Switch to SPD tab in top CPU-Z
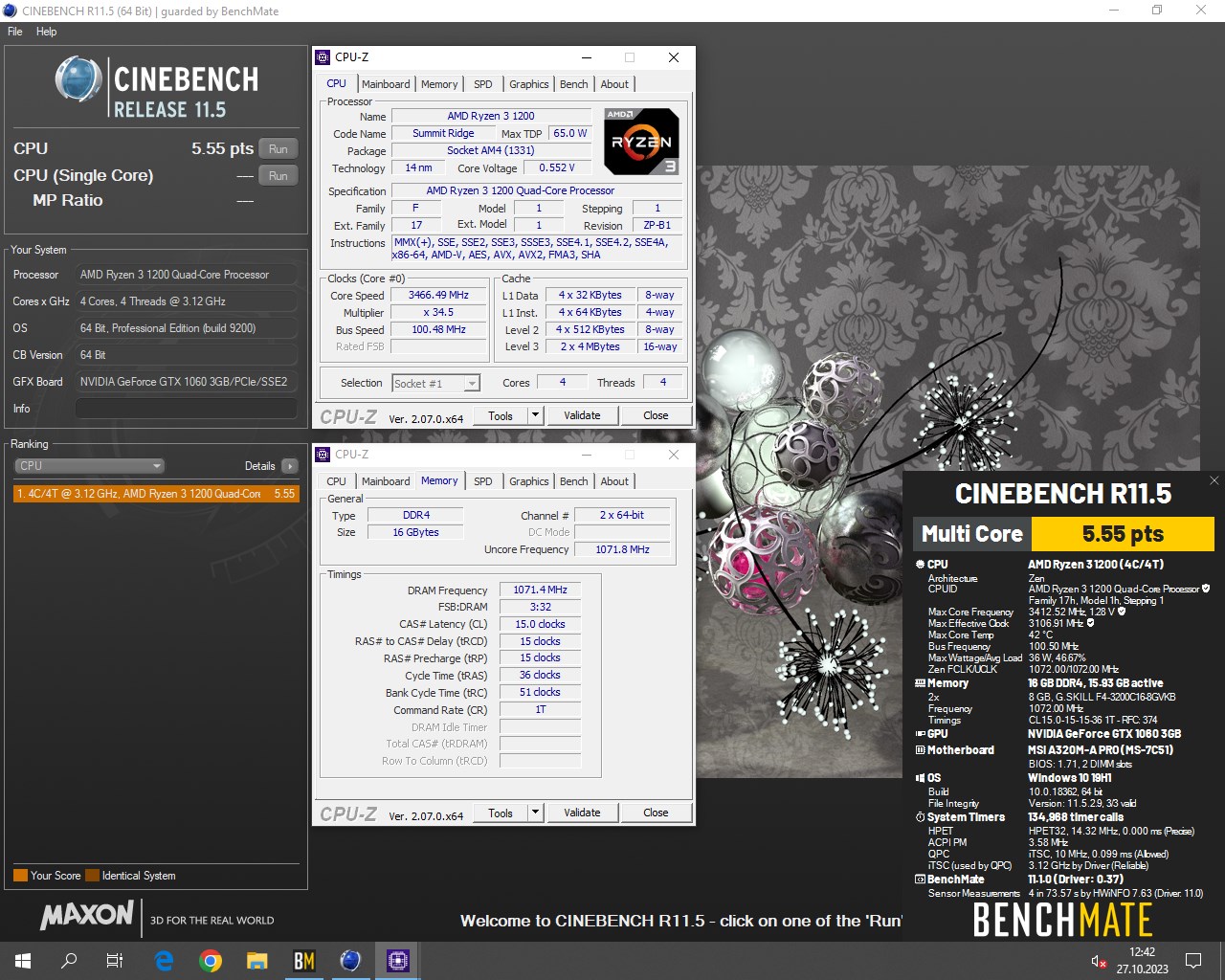Screen dimensions: 1225x980 483,84
